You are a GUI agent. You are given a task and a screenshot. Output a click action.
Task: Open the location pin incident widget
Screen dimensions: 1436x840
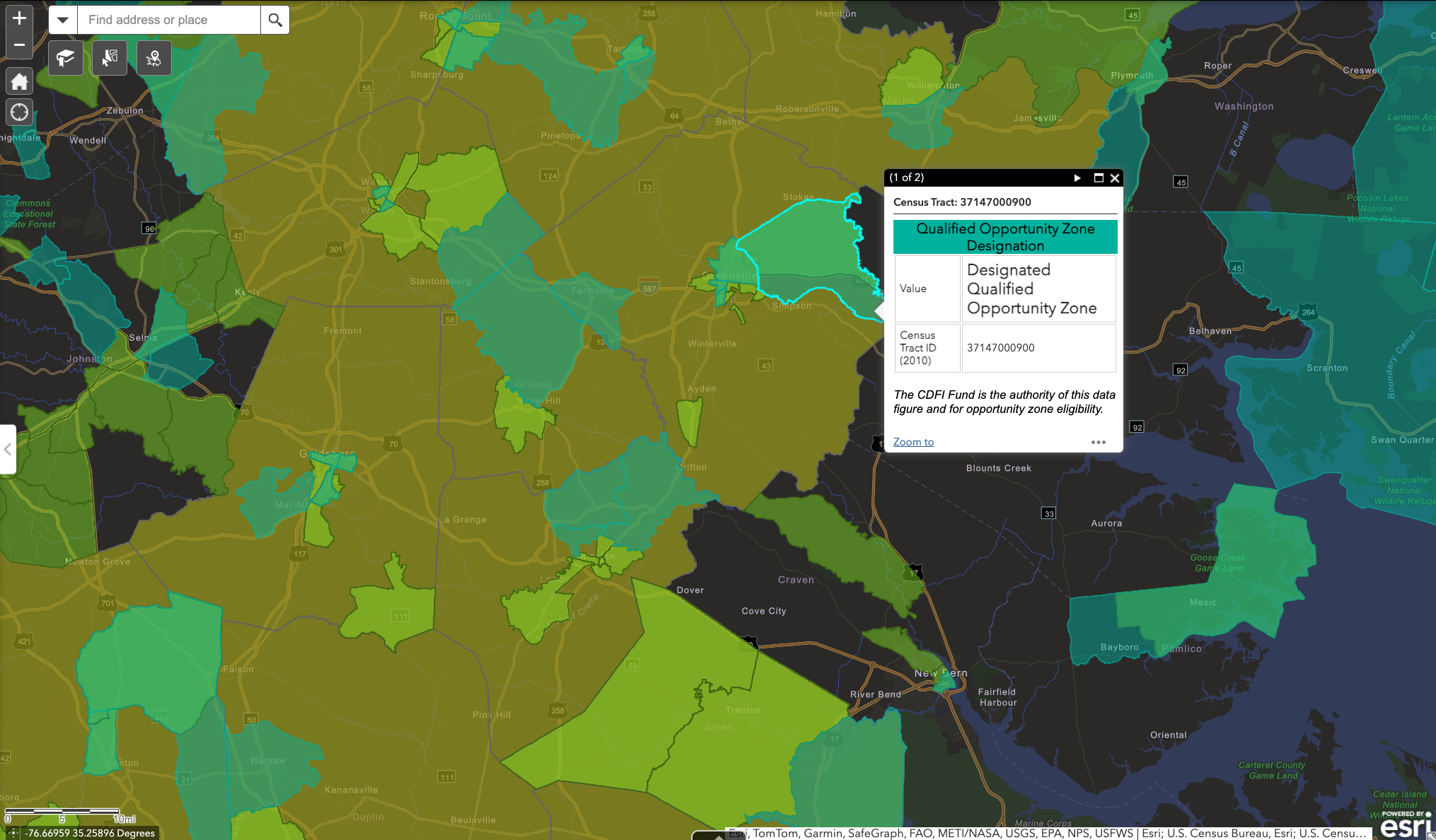point(154,58)
